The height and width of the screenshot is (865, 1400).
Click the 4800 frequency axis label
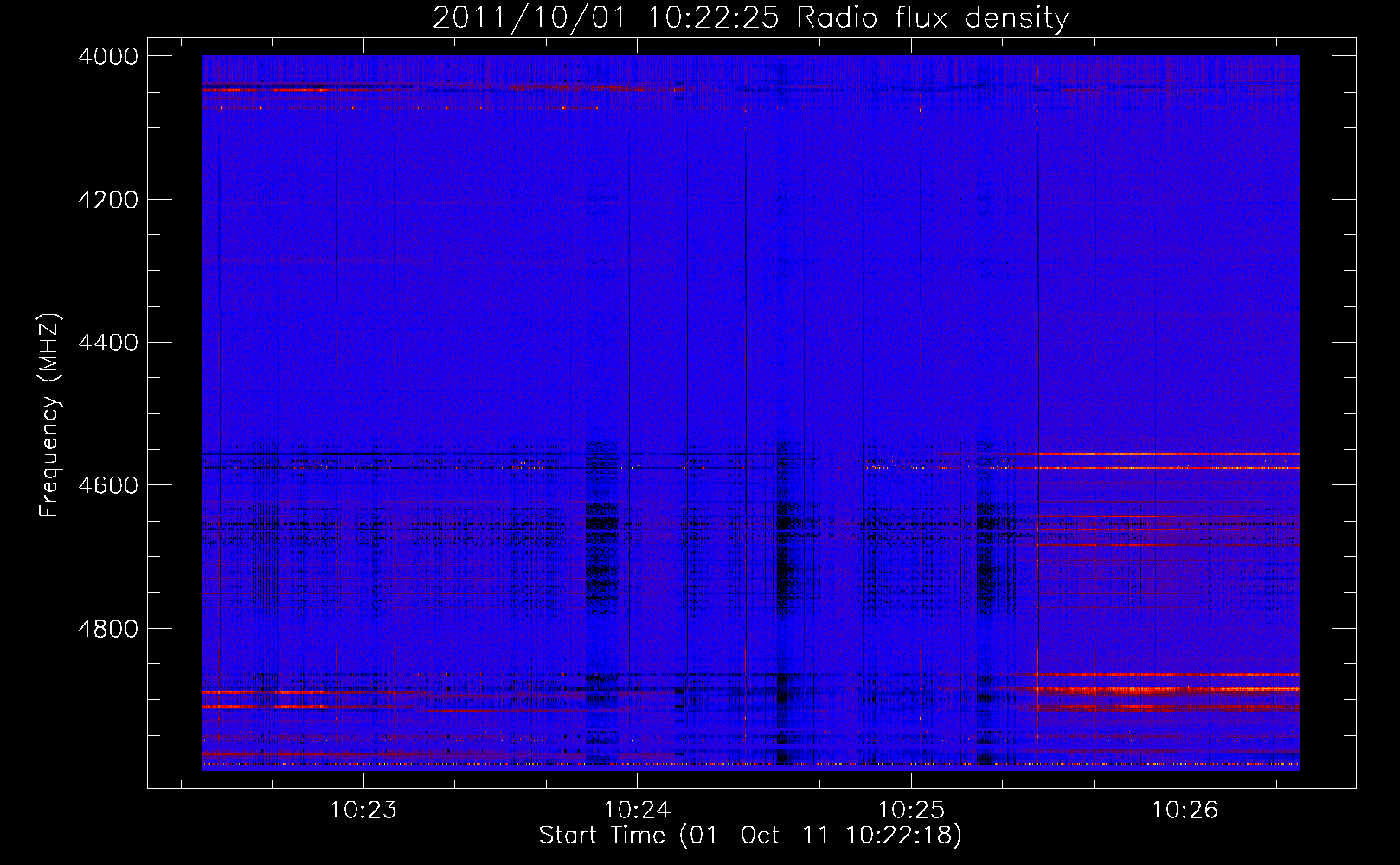coord(108,628)
